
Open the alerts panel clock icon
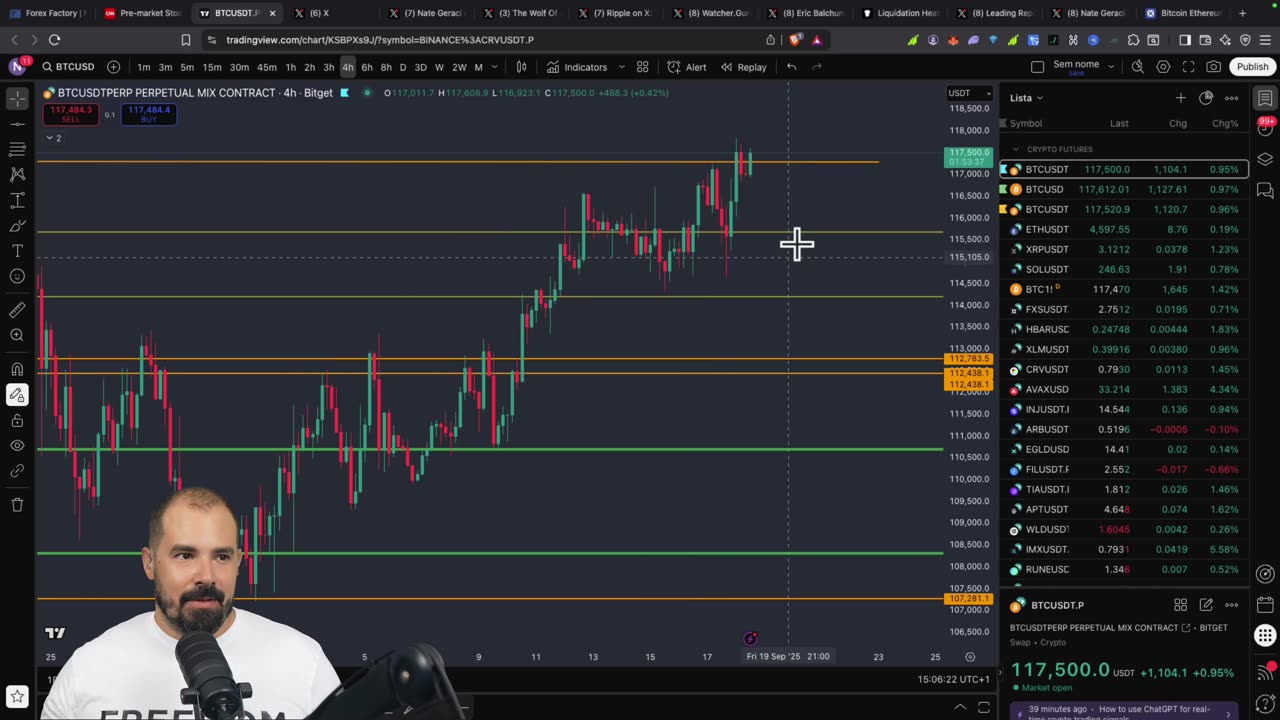tap(1265, 129)
